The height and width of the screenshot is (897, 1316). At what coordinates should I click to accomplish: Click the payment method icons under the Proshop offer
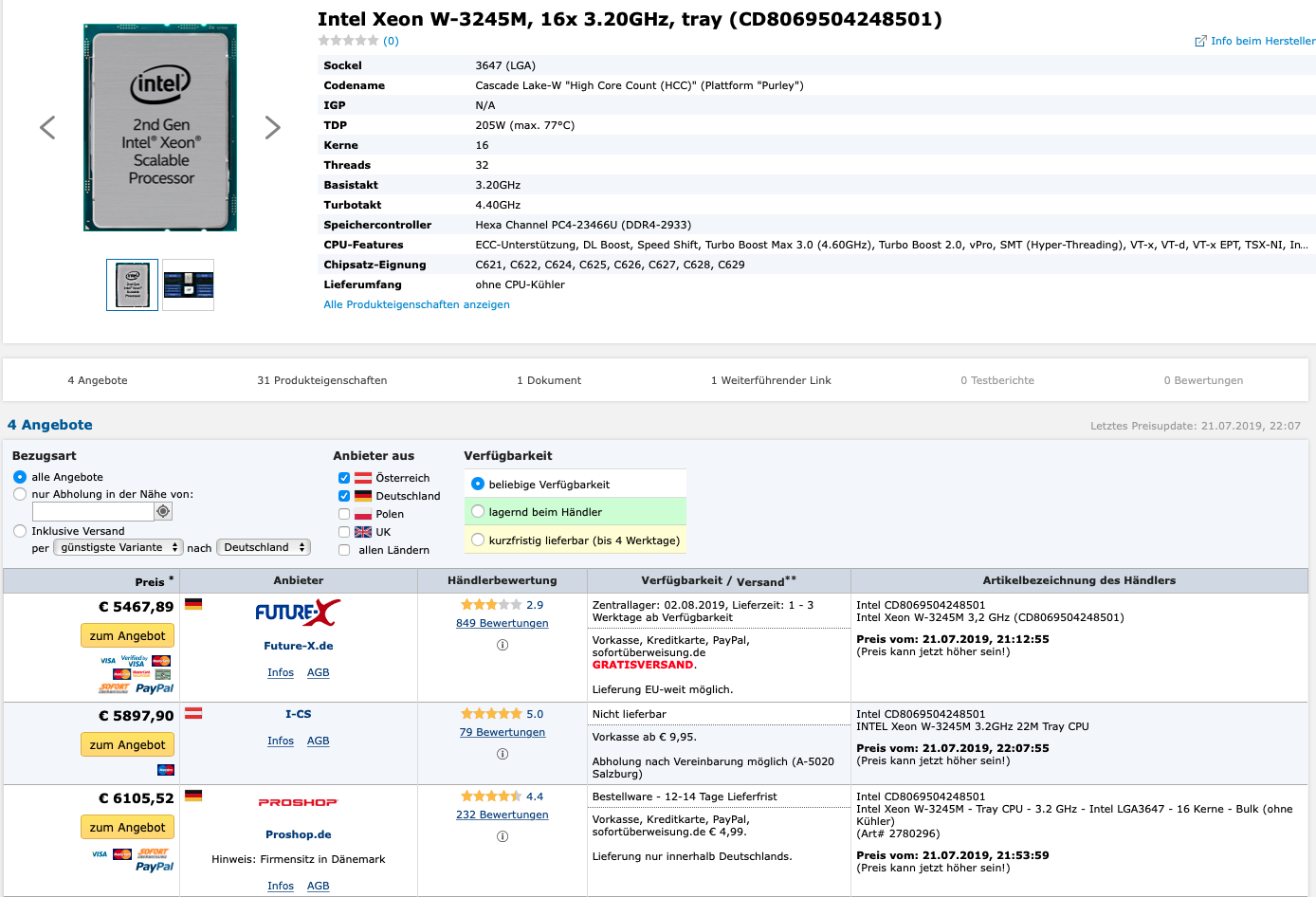pos(133,860)
